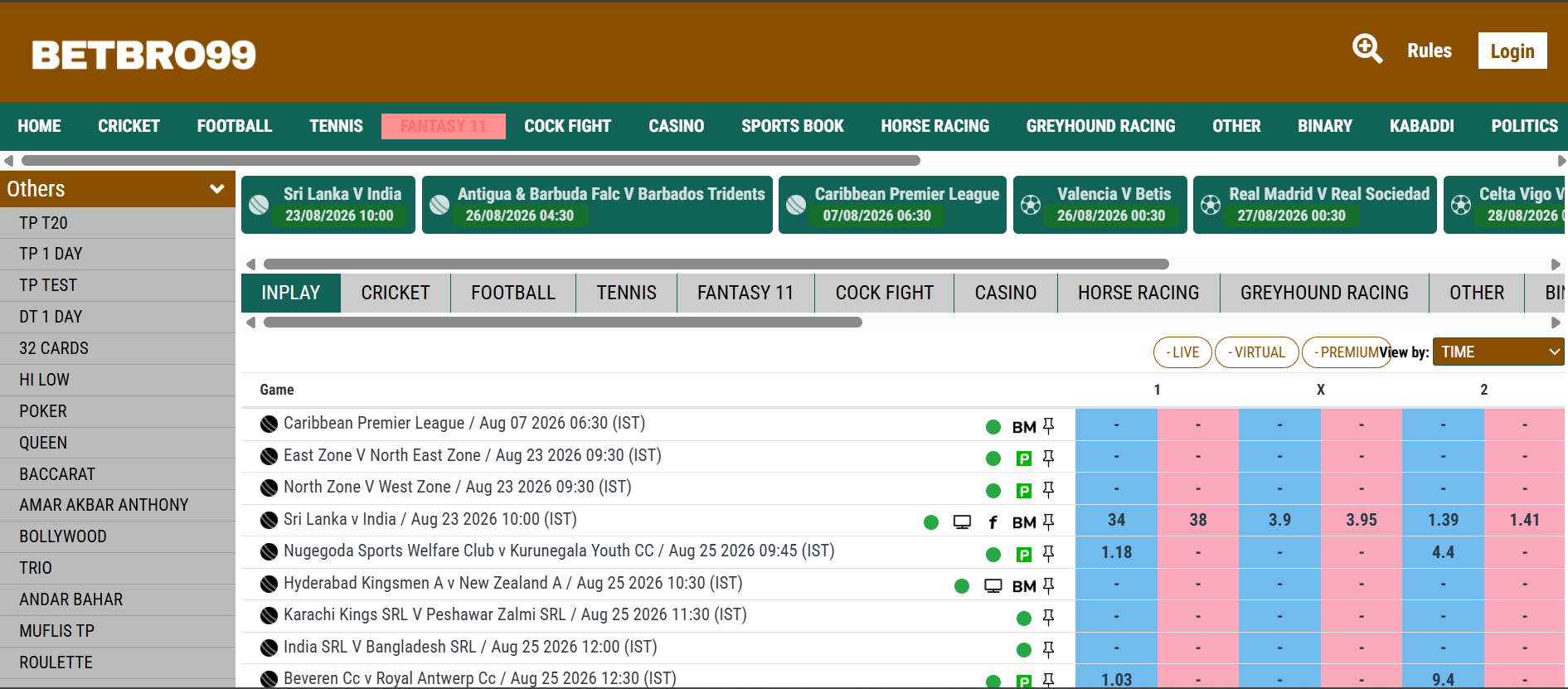Open live TV icon for Sri Lanka v India
This screenshot has height=689, width=1568.
click(x=962, y=522)
